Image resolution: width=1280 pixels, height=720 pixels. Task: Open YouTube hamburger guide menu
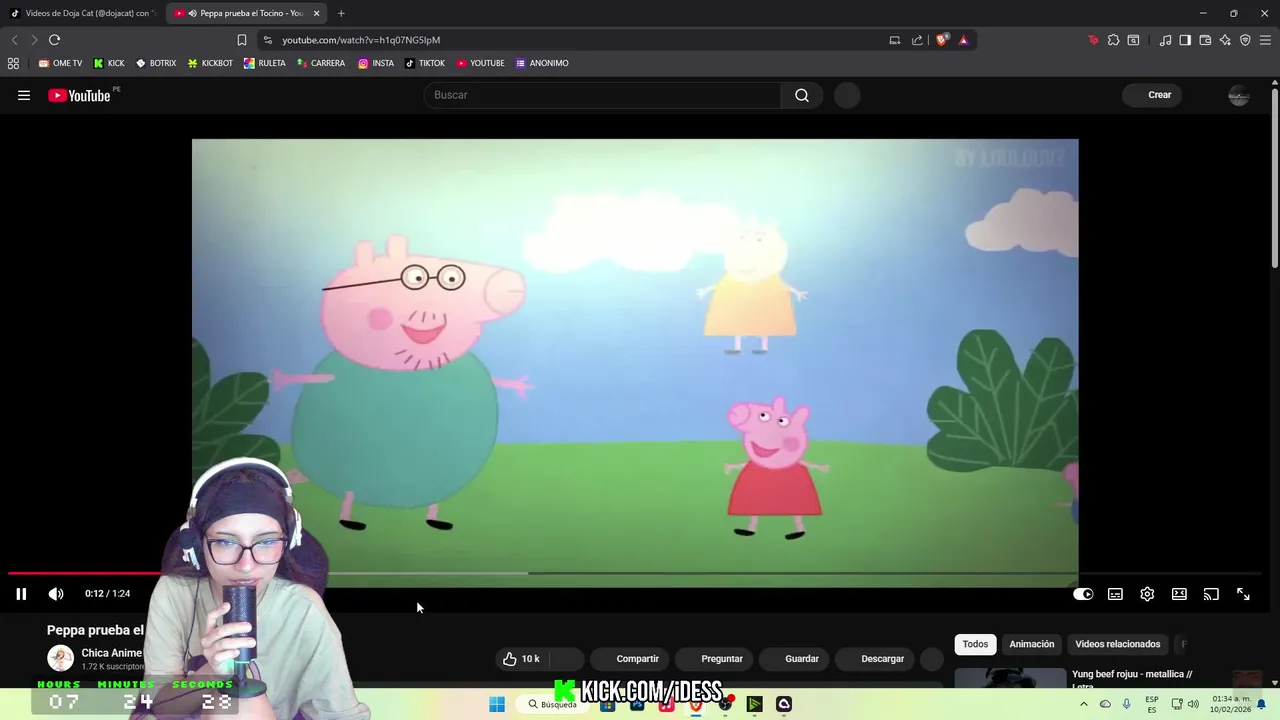tap(24, 95)
